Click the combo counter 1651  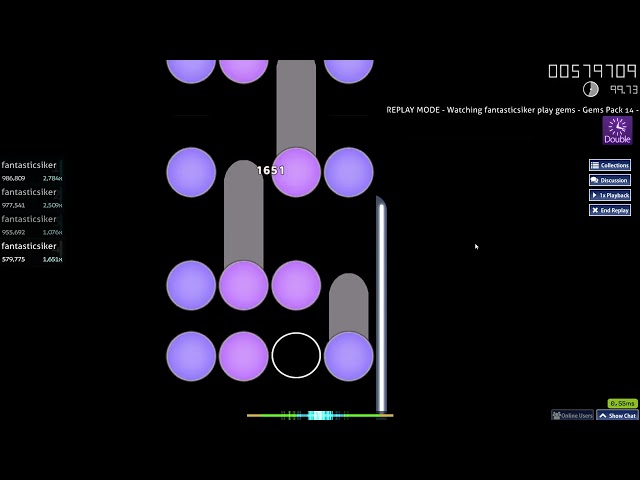pyautogui.click(x=270, y=170)
